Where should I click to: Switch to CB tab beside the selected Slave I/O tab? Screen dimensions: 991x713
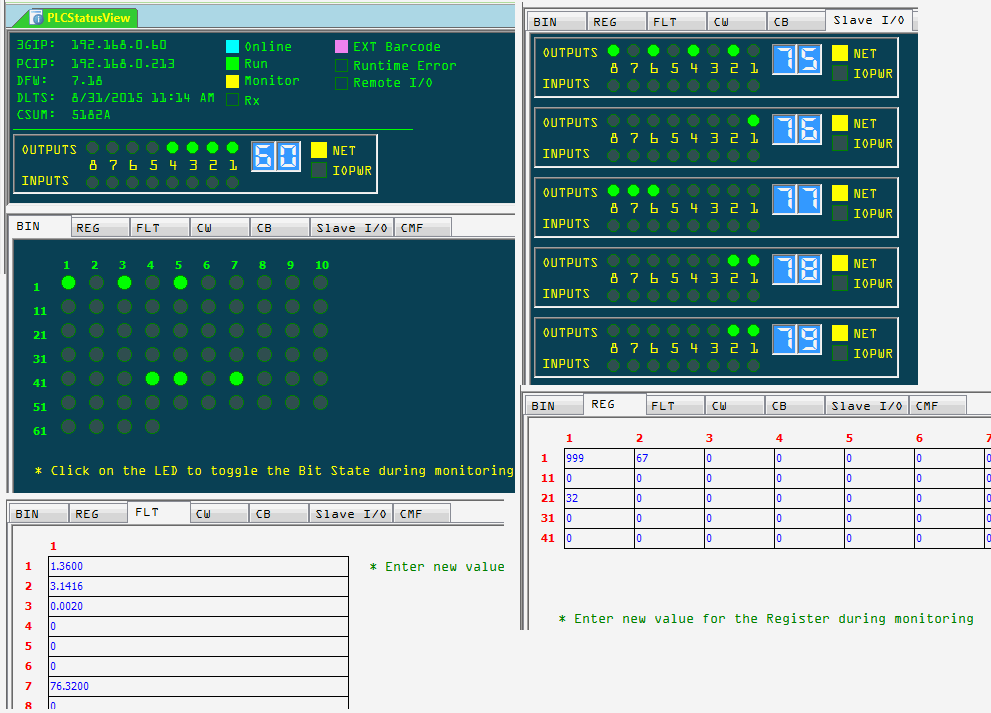(x=795, y=22)
